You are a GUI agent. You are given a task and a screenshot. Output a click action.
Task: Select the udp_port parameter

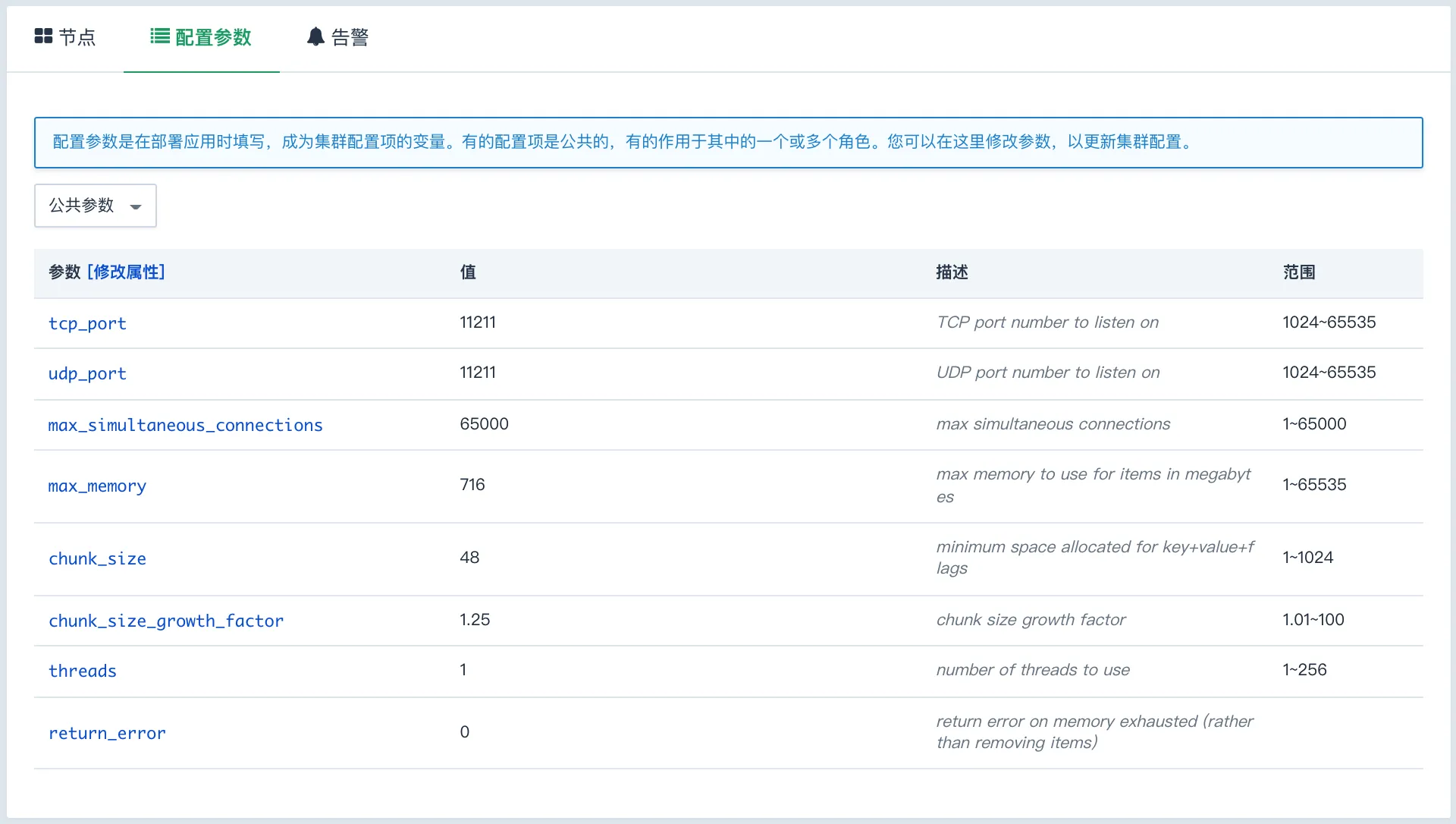[87, 373]
